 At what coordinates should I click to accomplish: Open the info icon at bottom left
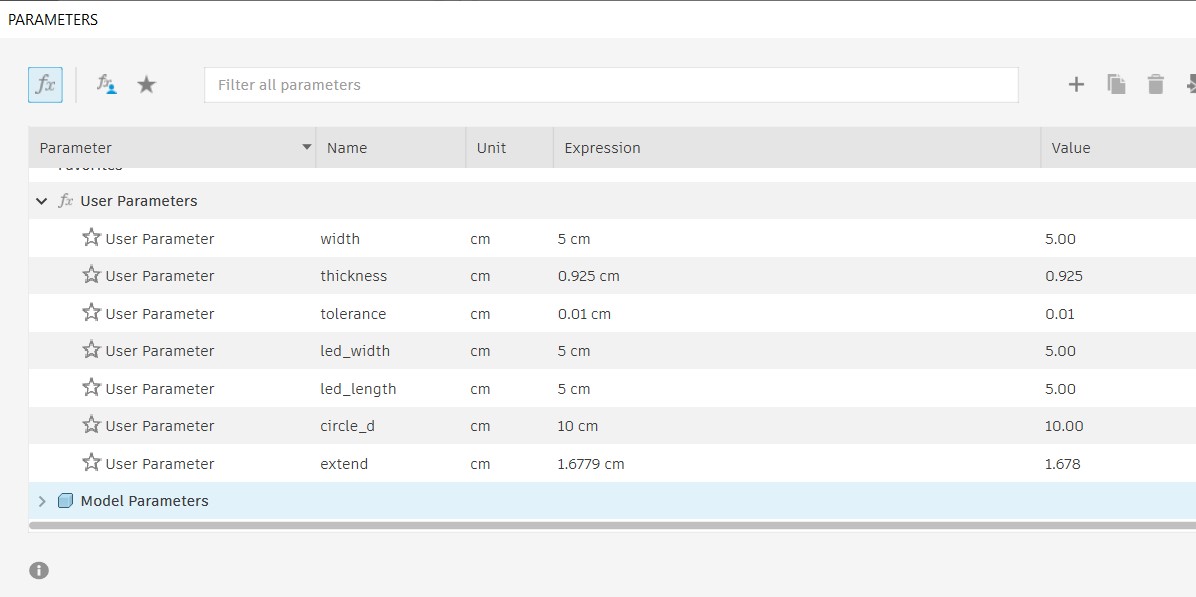(x=39, y=571)
